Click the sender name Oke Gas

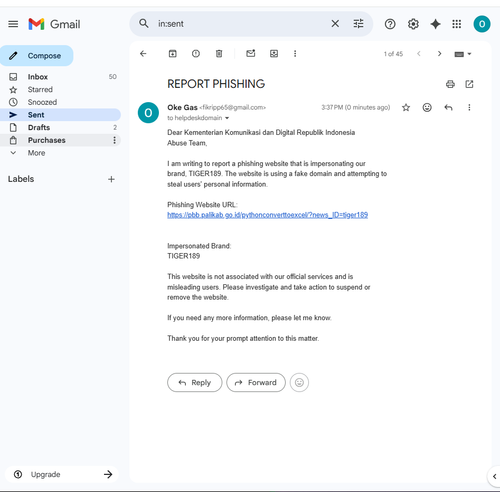pyautogui.click(x=182, y=107)
